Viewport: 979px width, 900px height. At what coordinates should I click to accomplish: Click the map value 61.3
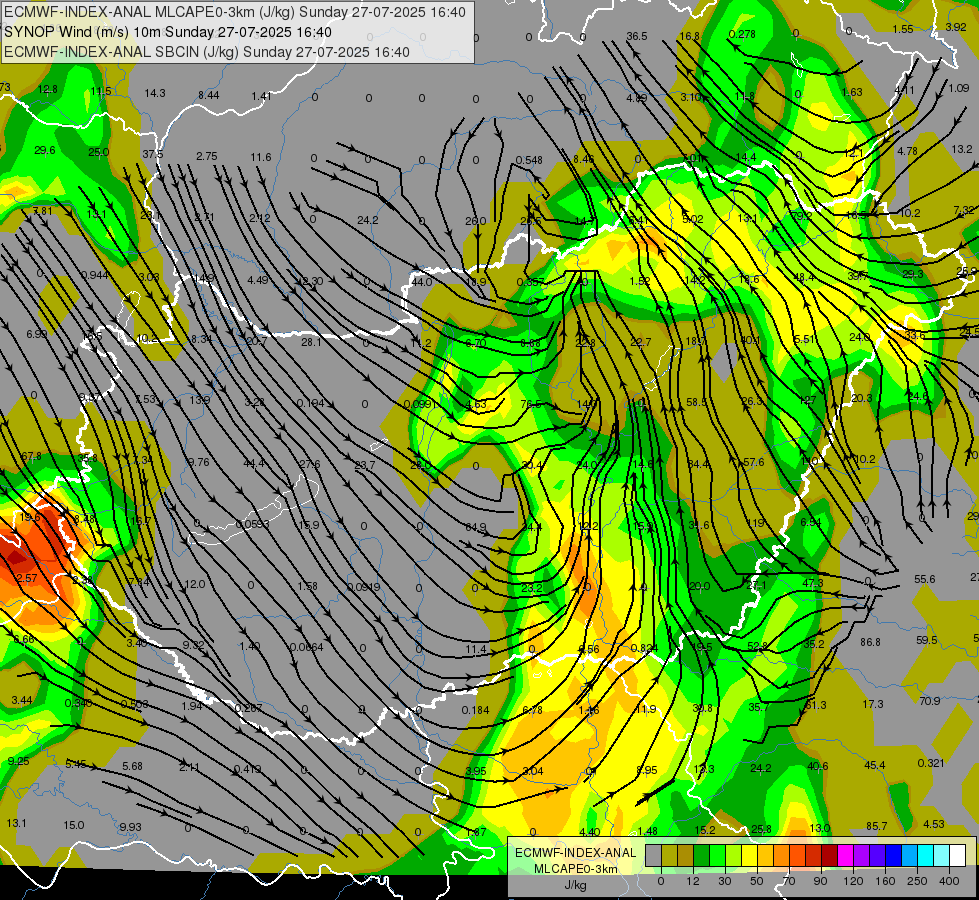click(815, 705)
